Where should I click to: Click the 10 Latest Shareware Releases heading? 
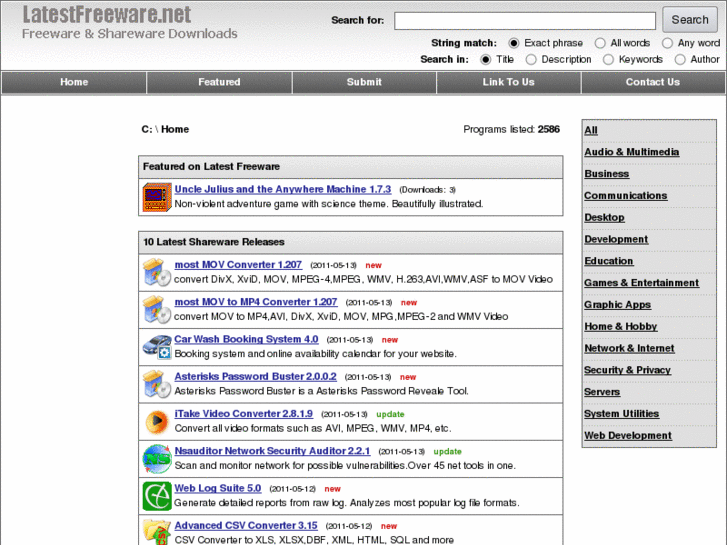(214, 242)
